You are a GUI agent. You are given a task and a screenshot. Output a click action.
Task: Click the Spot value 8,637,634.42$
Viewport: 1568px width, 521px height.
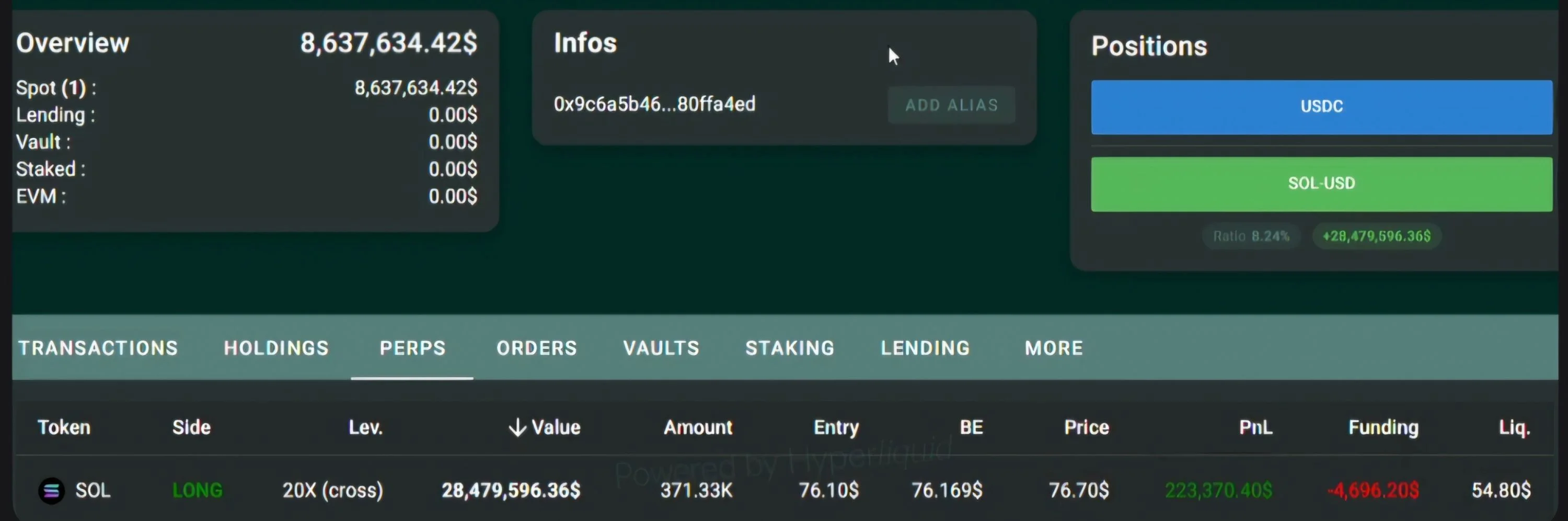coord(416,88)
